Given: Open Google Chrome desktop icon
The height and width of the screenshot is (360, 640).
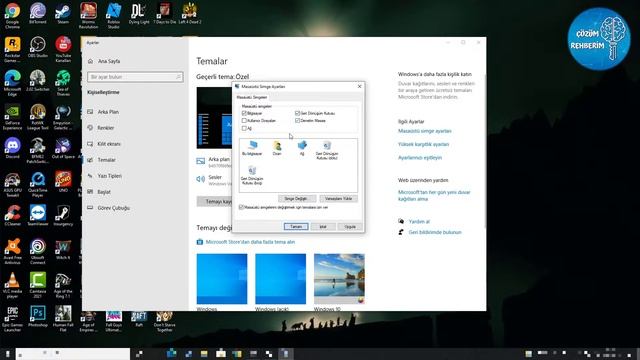Looking at the screenshot, I should tap(12, 16).
